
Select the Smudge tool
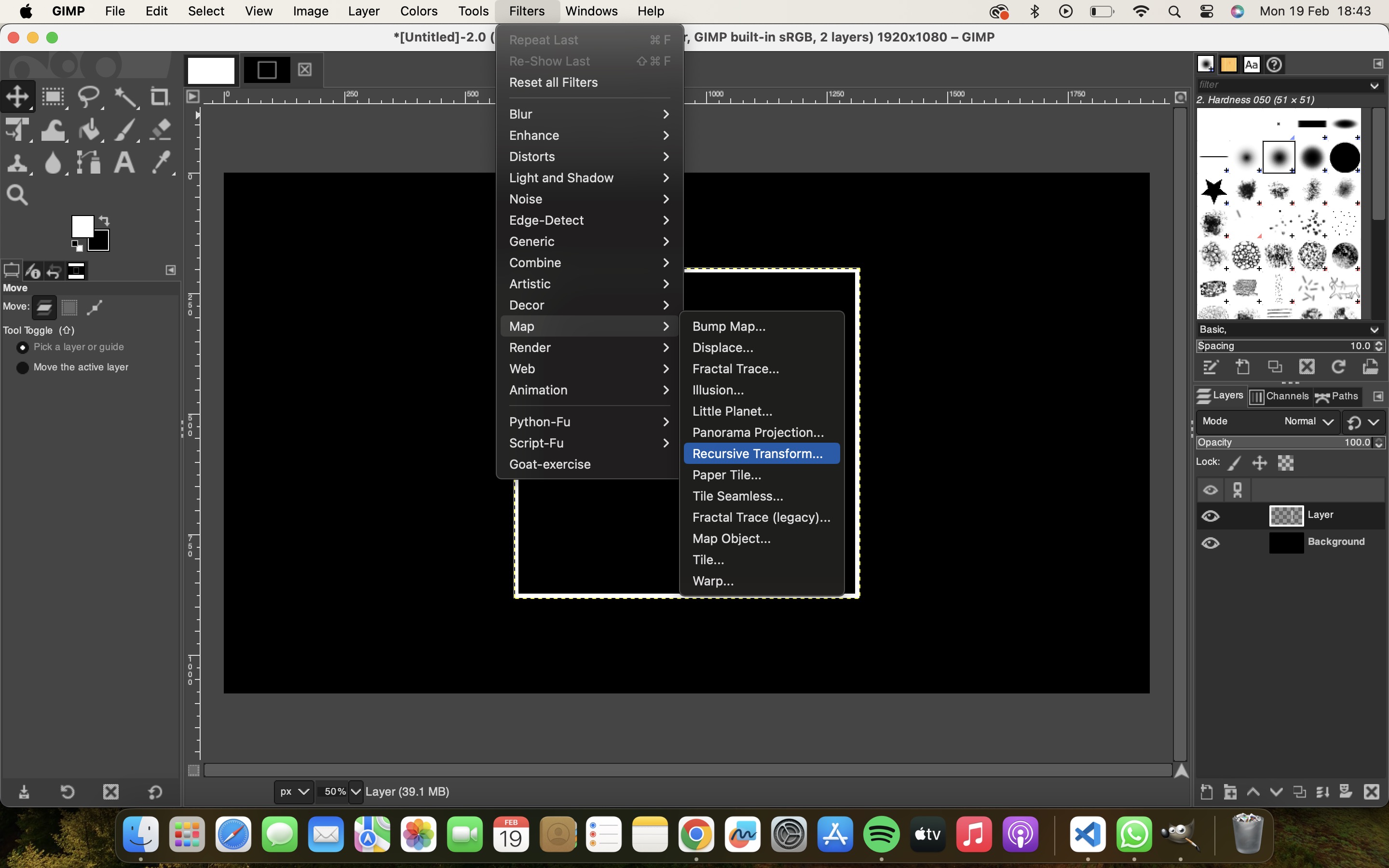(x=54, y=163)
